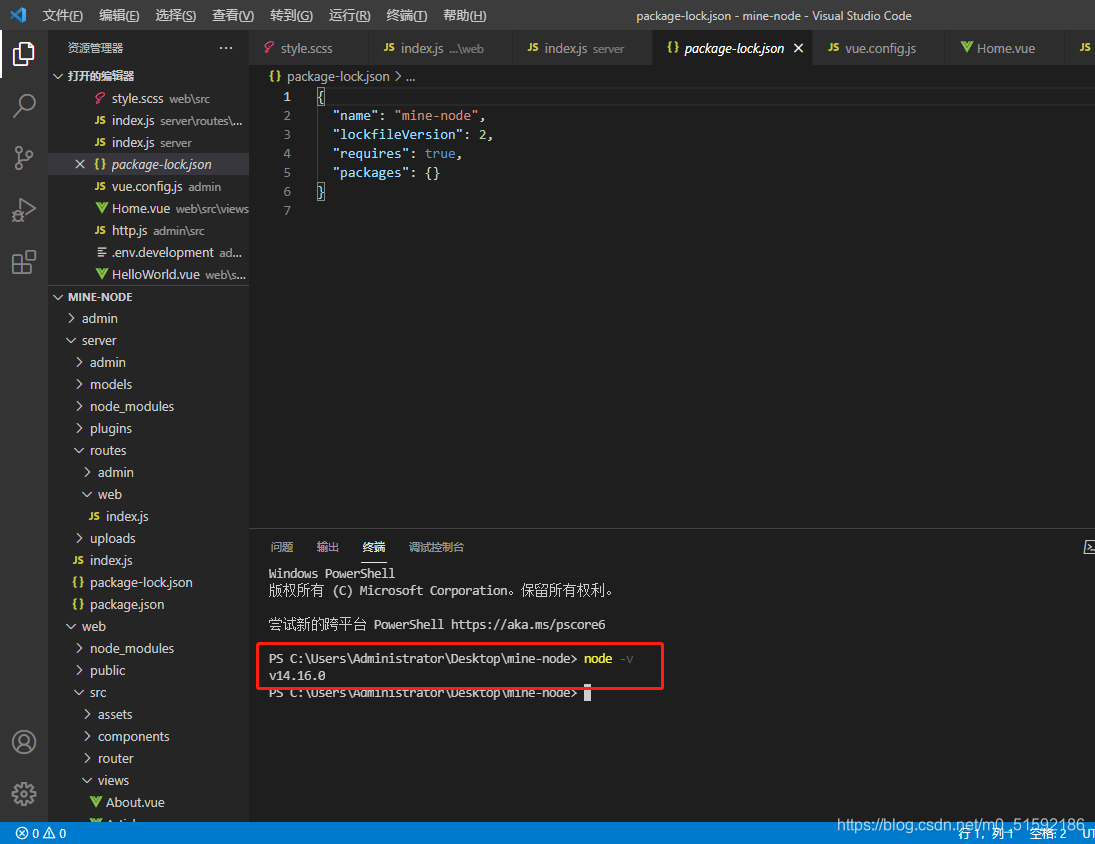The image size is (1095, 844).
Task: Expand the components folder
Action: click(149, 736)
